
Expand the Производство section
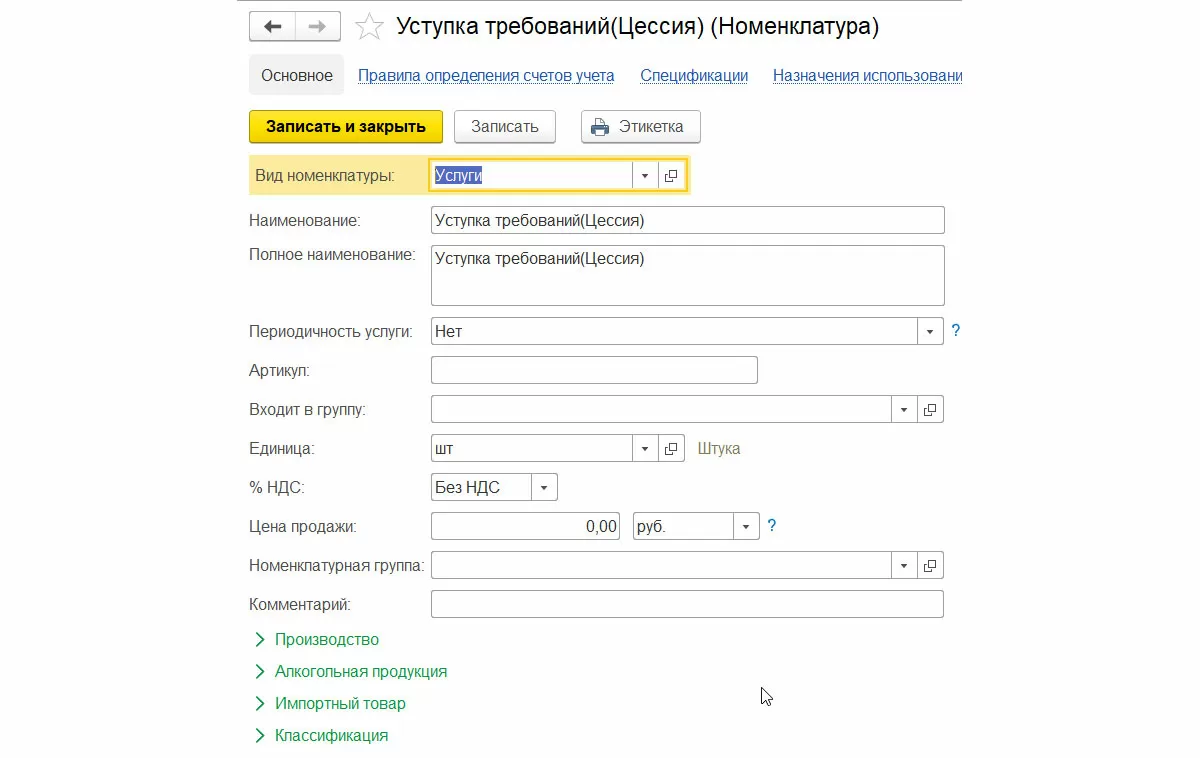coord(317,640)
